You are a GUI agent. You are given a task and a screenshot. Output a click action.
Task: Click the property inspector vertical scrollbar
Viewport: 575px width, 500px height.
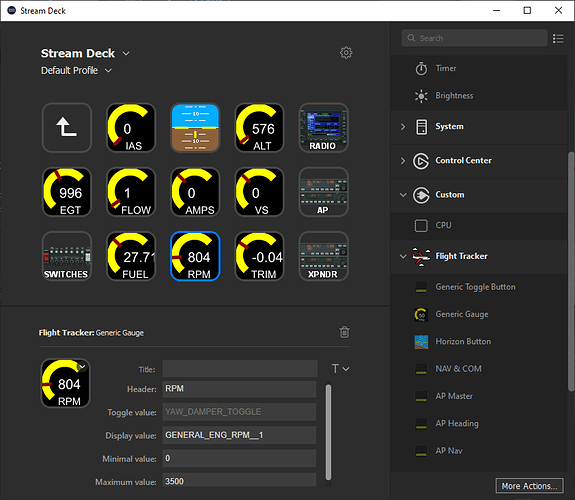tap(328, 432)
